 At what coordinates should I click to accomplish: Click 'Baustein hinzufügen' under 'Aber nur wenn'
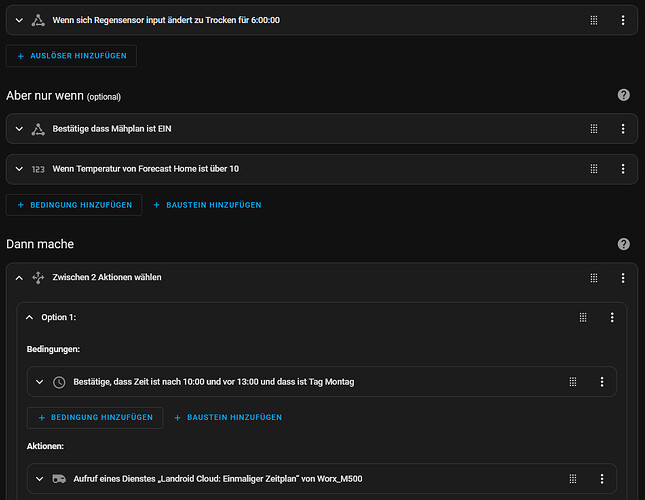207,205
